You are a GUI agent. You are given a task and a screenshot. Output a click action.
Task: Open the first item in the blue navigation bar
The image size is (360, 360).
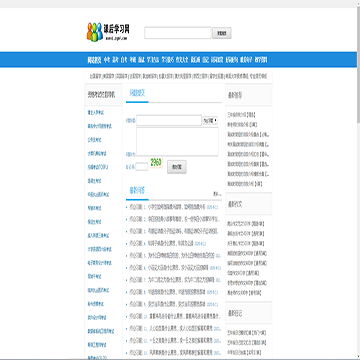[x=94, y=60]
